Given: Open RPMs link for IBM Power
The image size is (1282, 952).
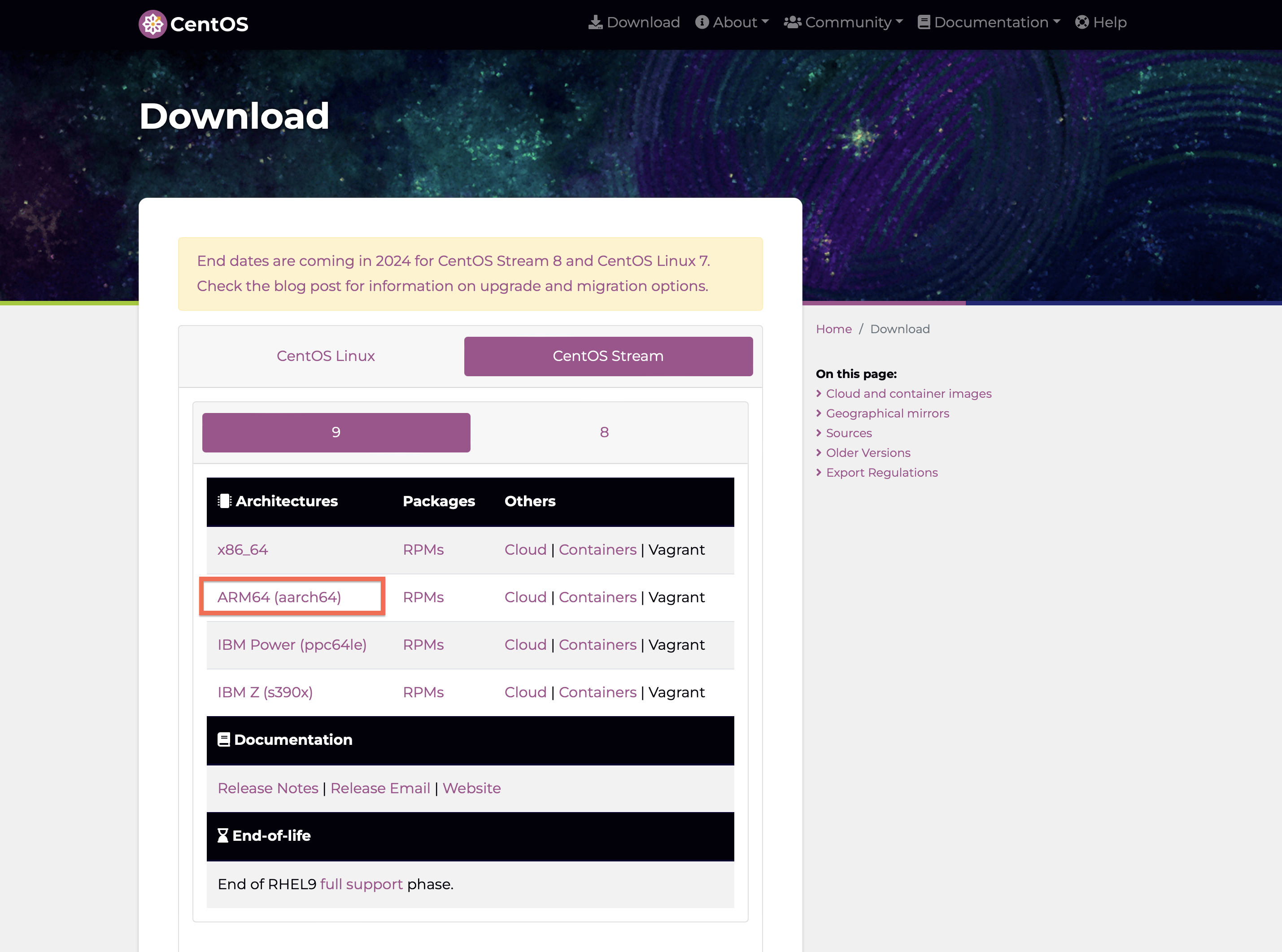Looking at the screenshot, I should pyautogui.click(x=423, y=645).
